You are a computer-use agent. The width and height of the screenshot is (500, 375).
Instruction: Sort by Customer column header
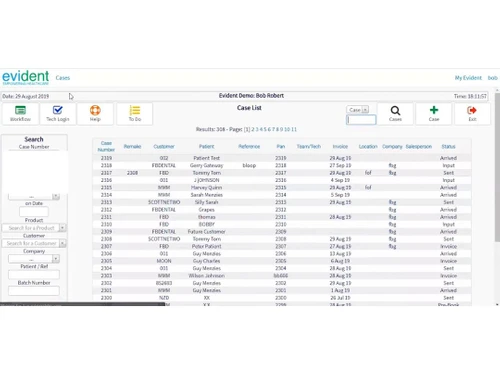click(164, 146)
